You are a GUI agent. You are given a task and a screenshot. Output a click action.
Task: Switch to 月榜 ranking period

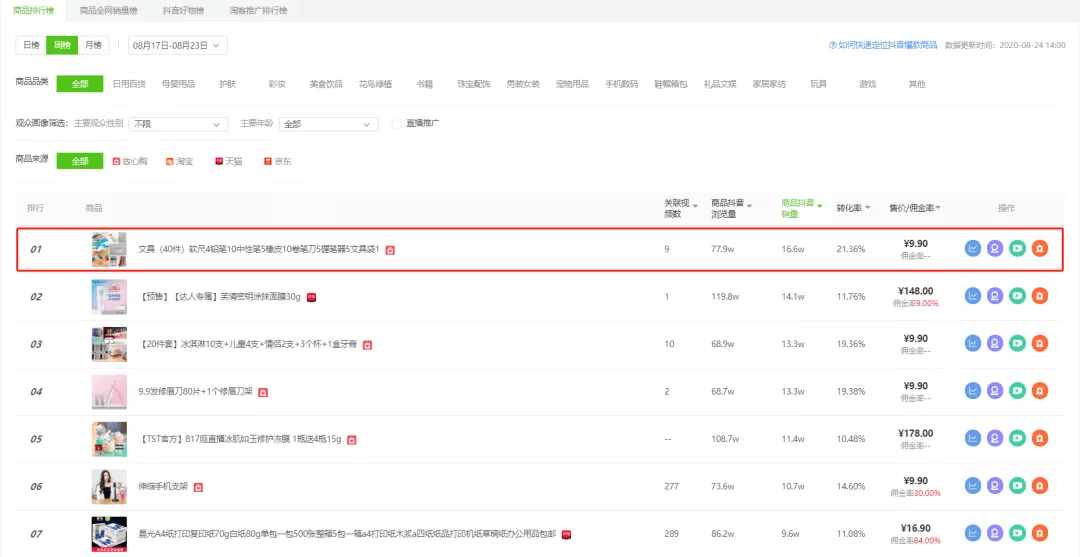92,45
